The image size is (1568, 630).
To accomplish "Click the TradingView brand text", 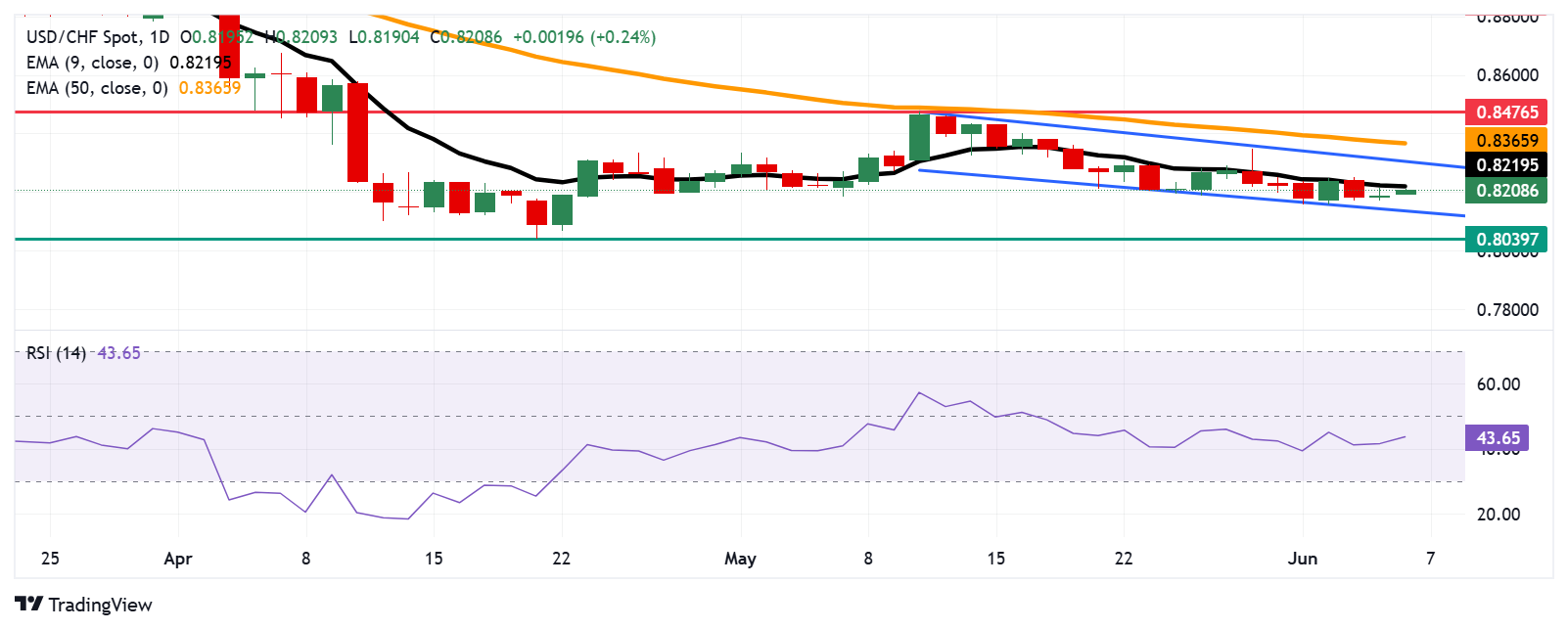I will click(100, 605).
